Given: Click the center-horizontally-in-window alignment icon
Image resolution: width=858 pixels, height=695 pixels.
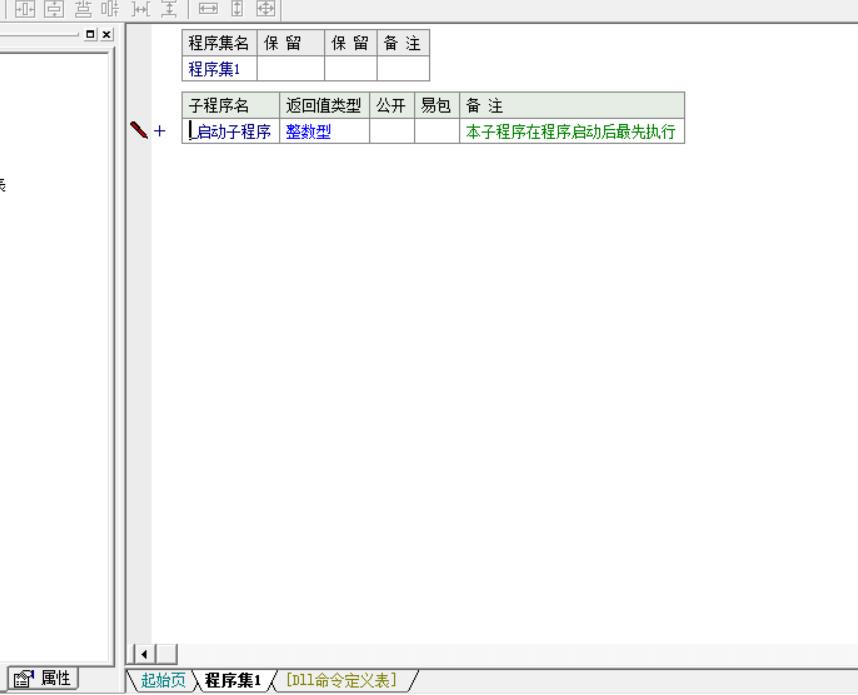Looking at the screenshot, I should (x=25, y=8).
